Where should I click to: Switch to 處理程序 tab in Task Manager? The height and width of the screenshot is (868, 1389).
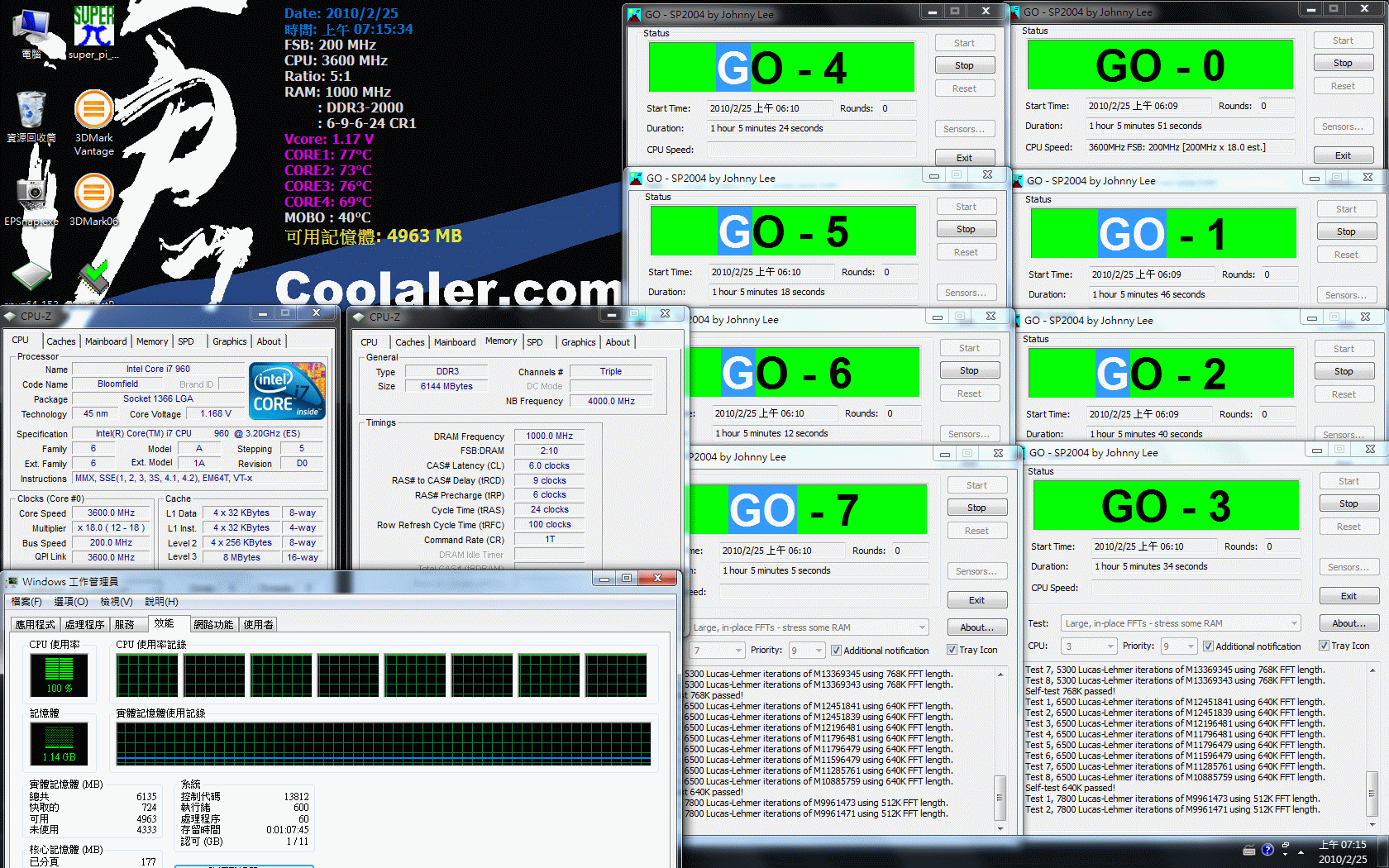coord(85,624)
